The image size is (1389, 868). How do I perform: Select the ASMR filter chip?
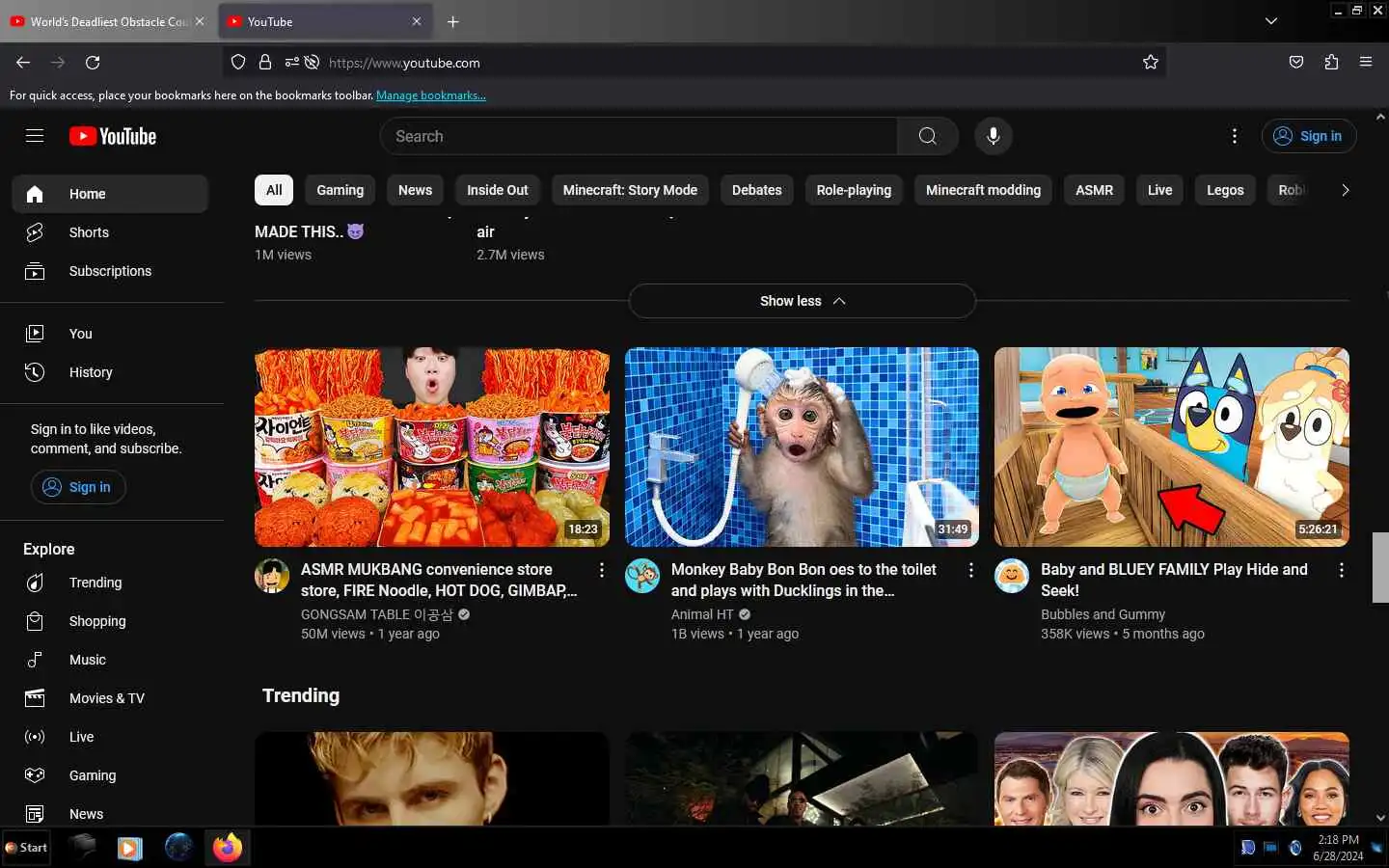coord(1094,190)
